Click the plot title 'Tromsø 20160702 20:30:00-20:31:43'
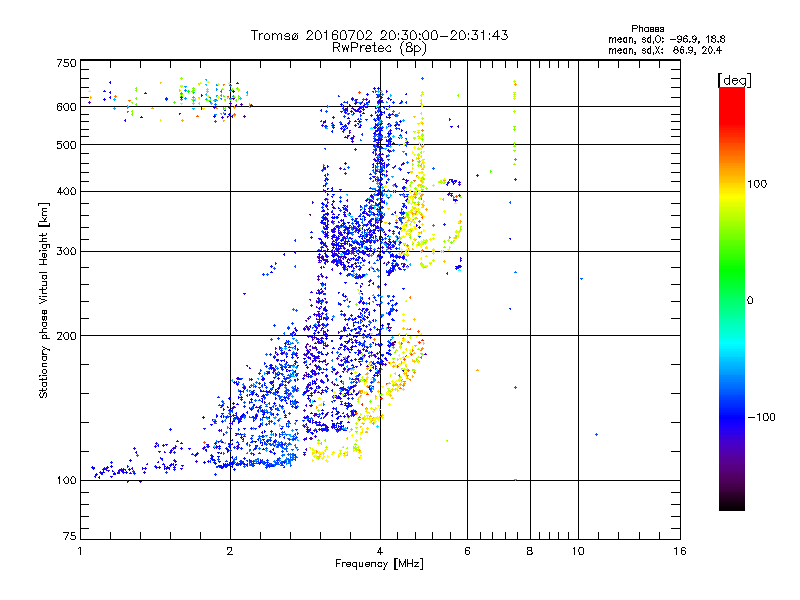800x600 pixels. (x=379, y=35)
